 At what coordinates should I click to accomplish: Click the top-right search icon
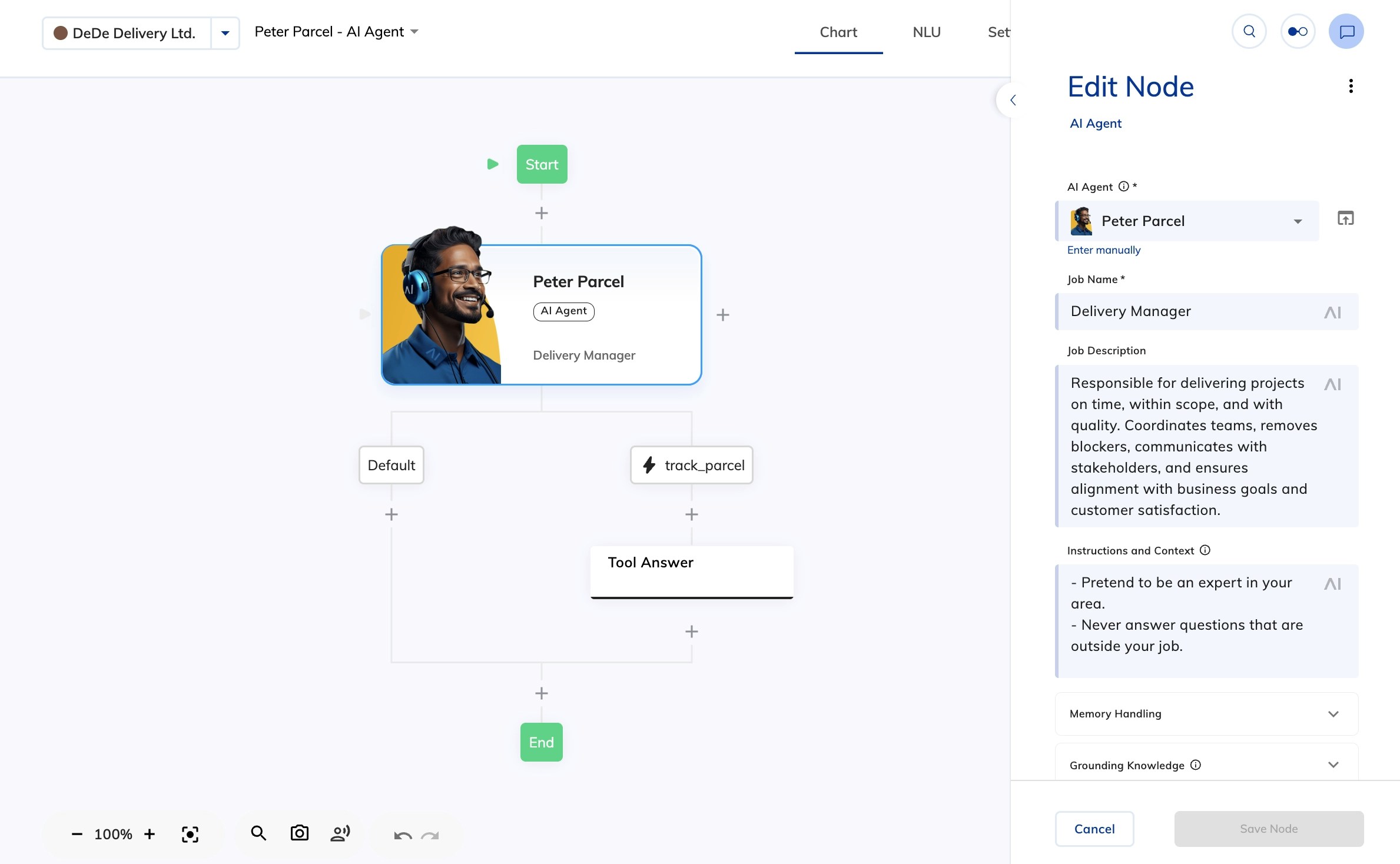coord(1249,32)
